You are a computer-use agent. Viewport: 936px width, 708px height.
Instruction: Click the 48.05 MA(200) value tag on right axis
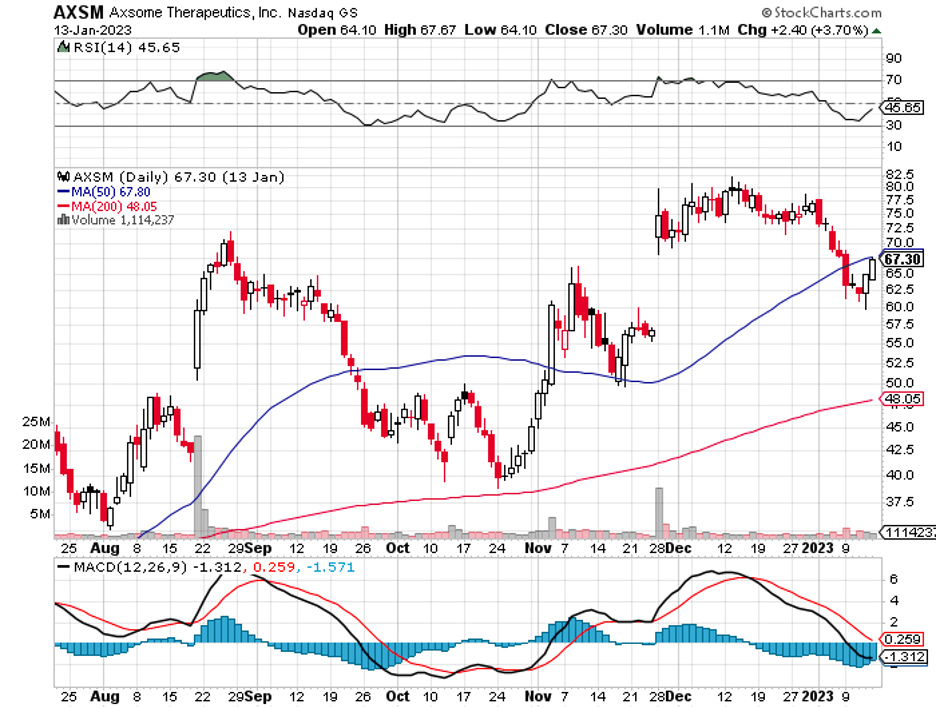tap(902, 399)
